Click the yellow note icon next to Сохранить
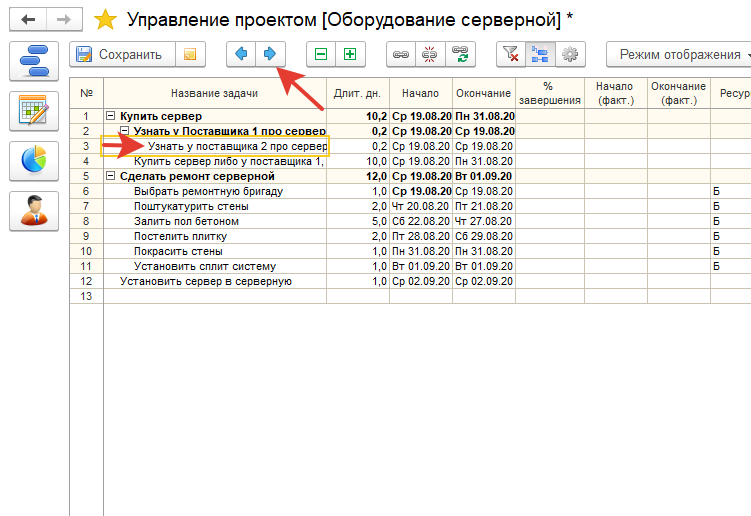This screenshot has height=516, width=751. point(190,54)
